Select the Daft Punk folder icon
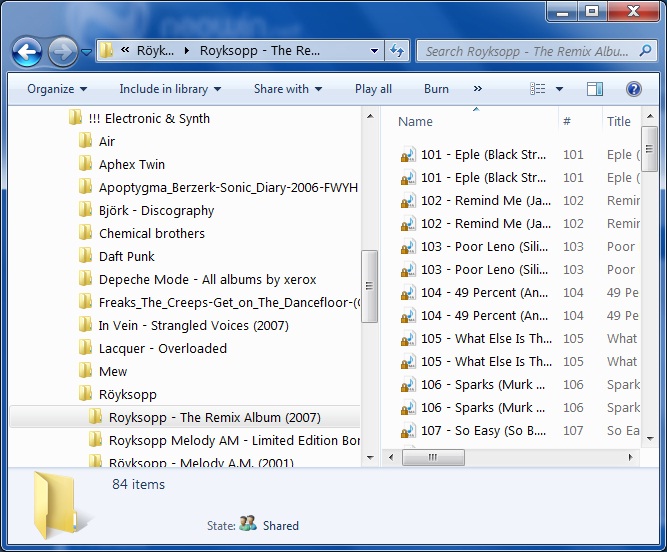Image resolution: width=667 pixels, height=552 pixels. point(86,257)
